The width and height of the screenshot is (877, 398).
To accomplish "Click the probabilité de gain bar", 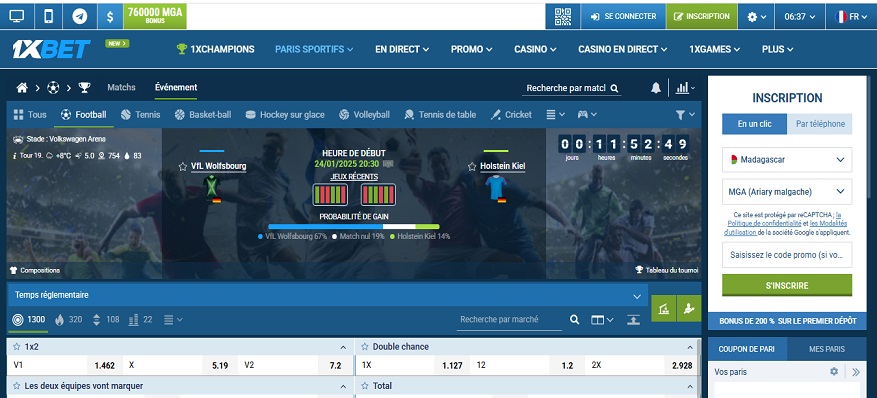I will (x=354, y=226).
